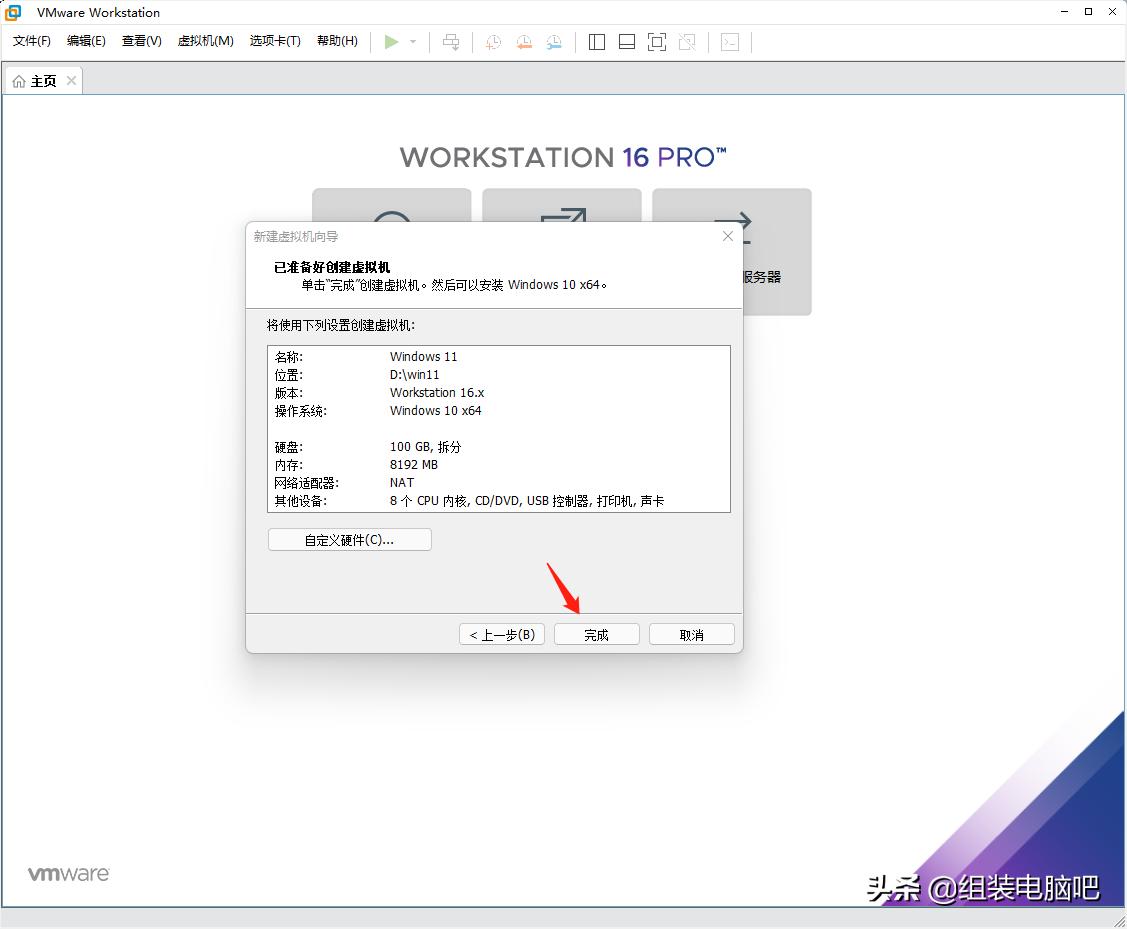
Task: Click the 完成 button to create the VM
Action: point(596,633)
